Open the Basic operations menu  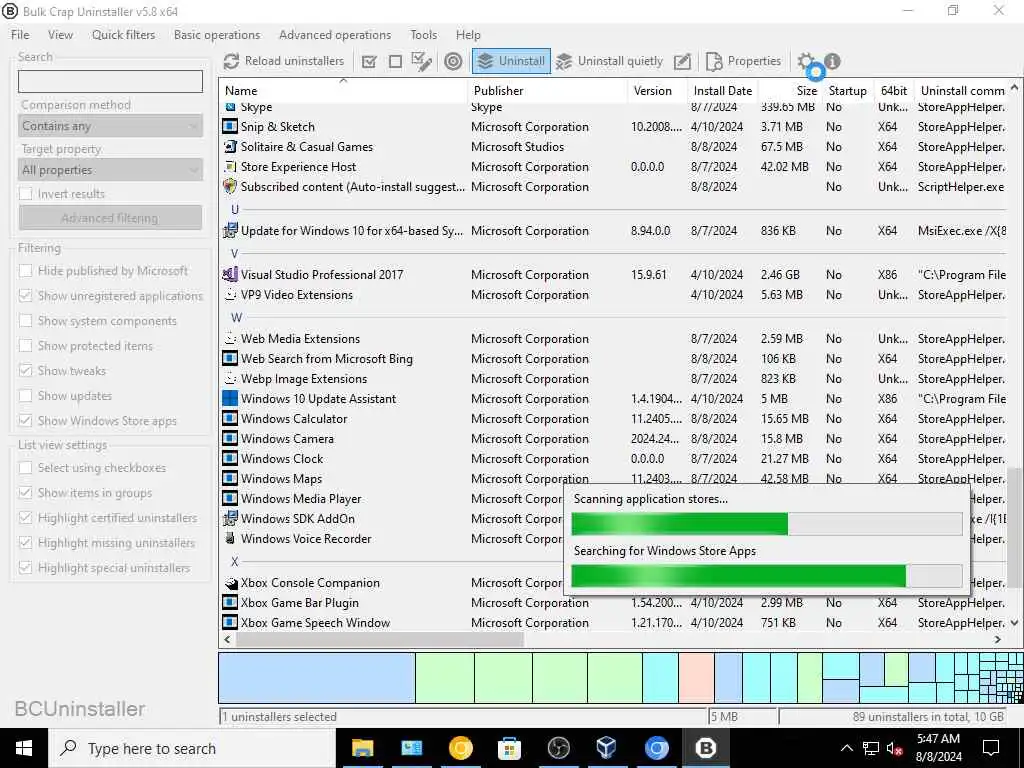tap(217, 35)
